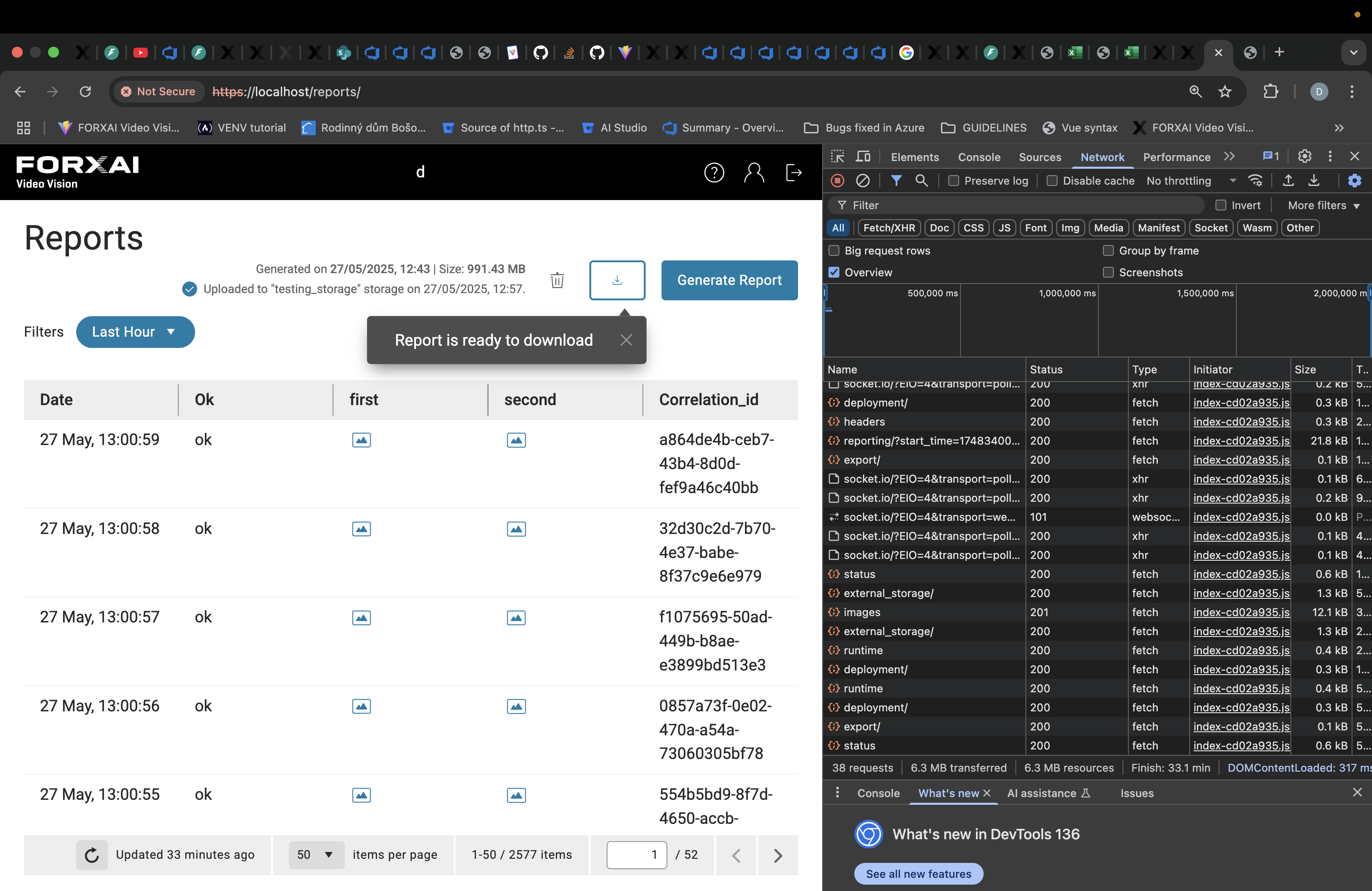Select the Fetch/XHR filter type
This screenshot has height=891, width=1372.
coord(889,228)
